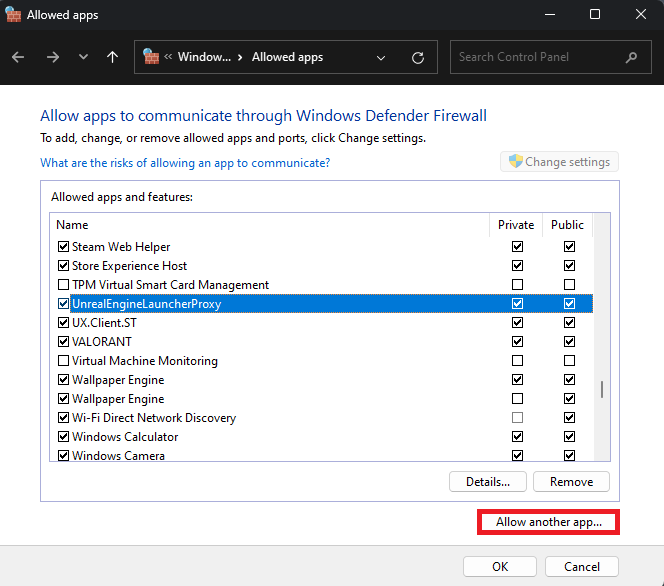Toggle Public for Virtual Machine Monitoring
Viewport: 664px width, 586px height.
tap(569, 361)
